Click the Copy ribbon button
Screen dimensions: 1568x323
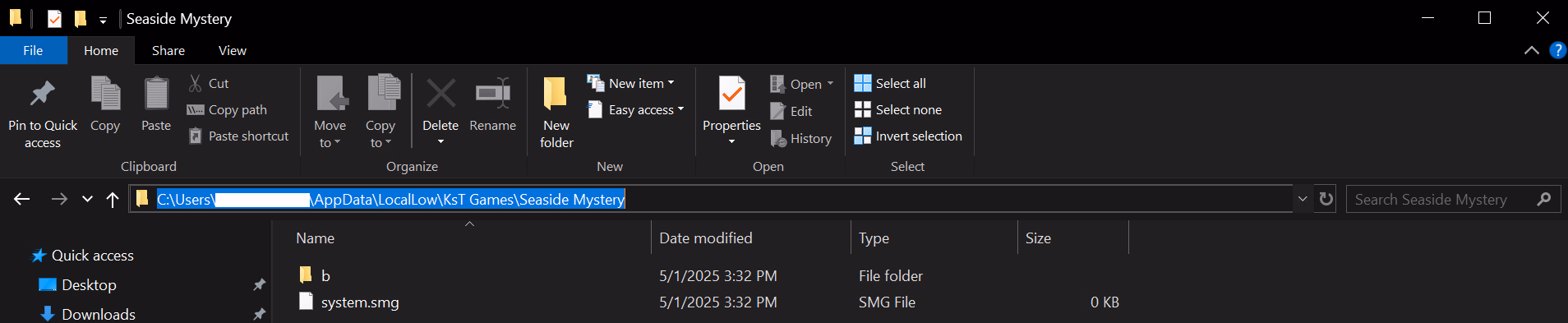(x=105, y=104)
